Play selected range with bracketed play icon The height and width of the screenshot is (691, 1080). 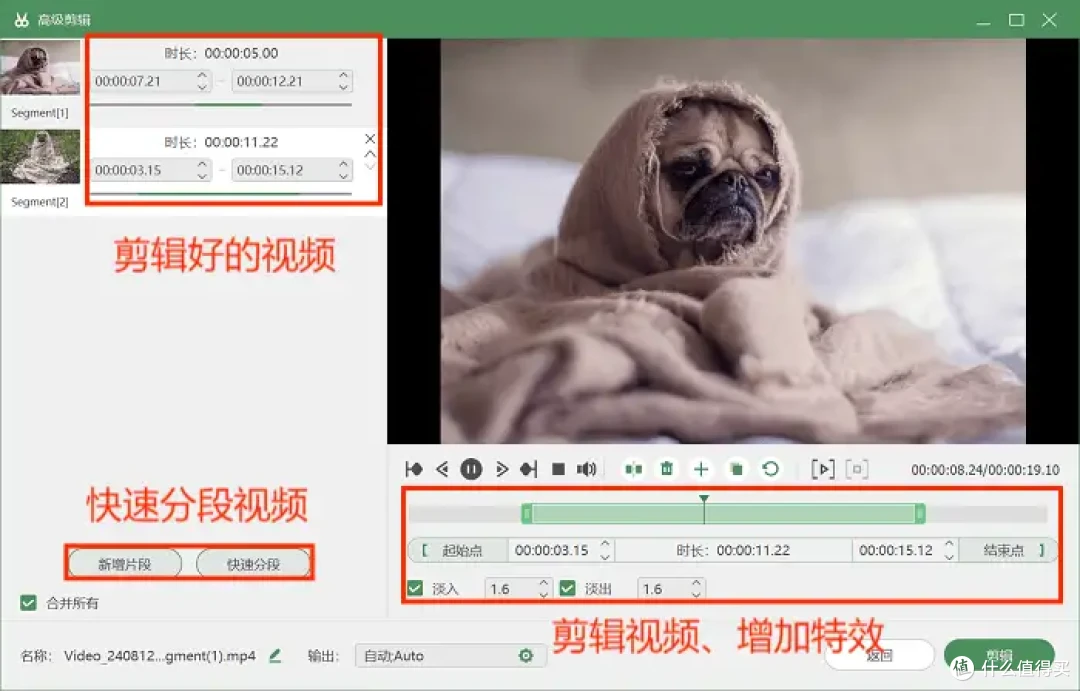(x=823, y=469)
